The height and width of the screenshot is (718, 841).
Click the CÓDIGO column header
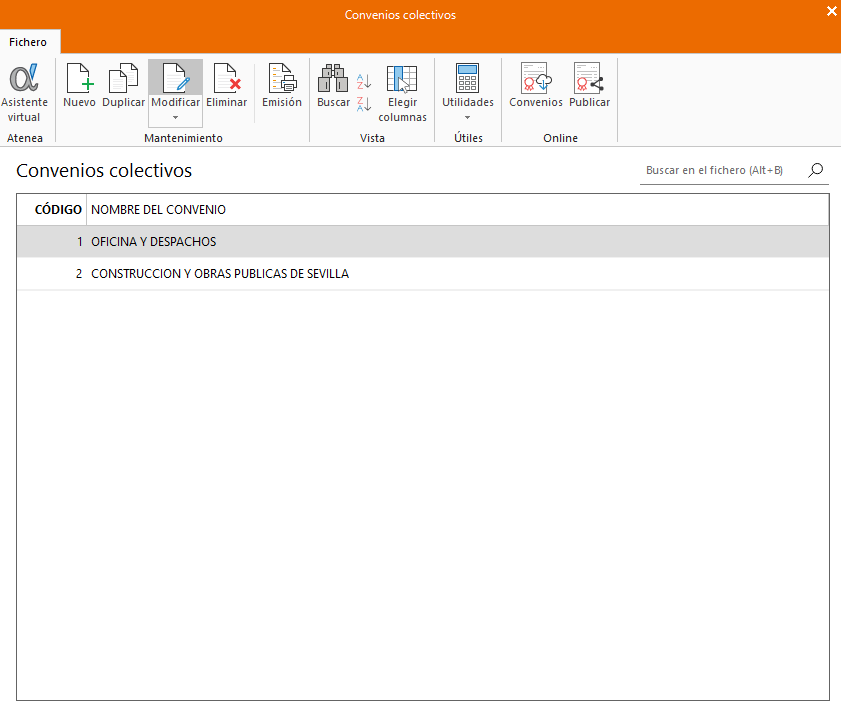[57, 210]
